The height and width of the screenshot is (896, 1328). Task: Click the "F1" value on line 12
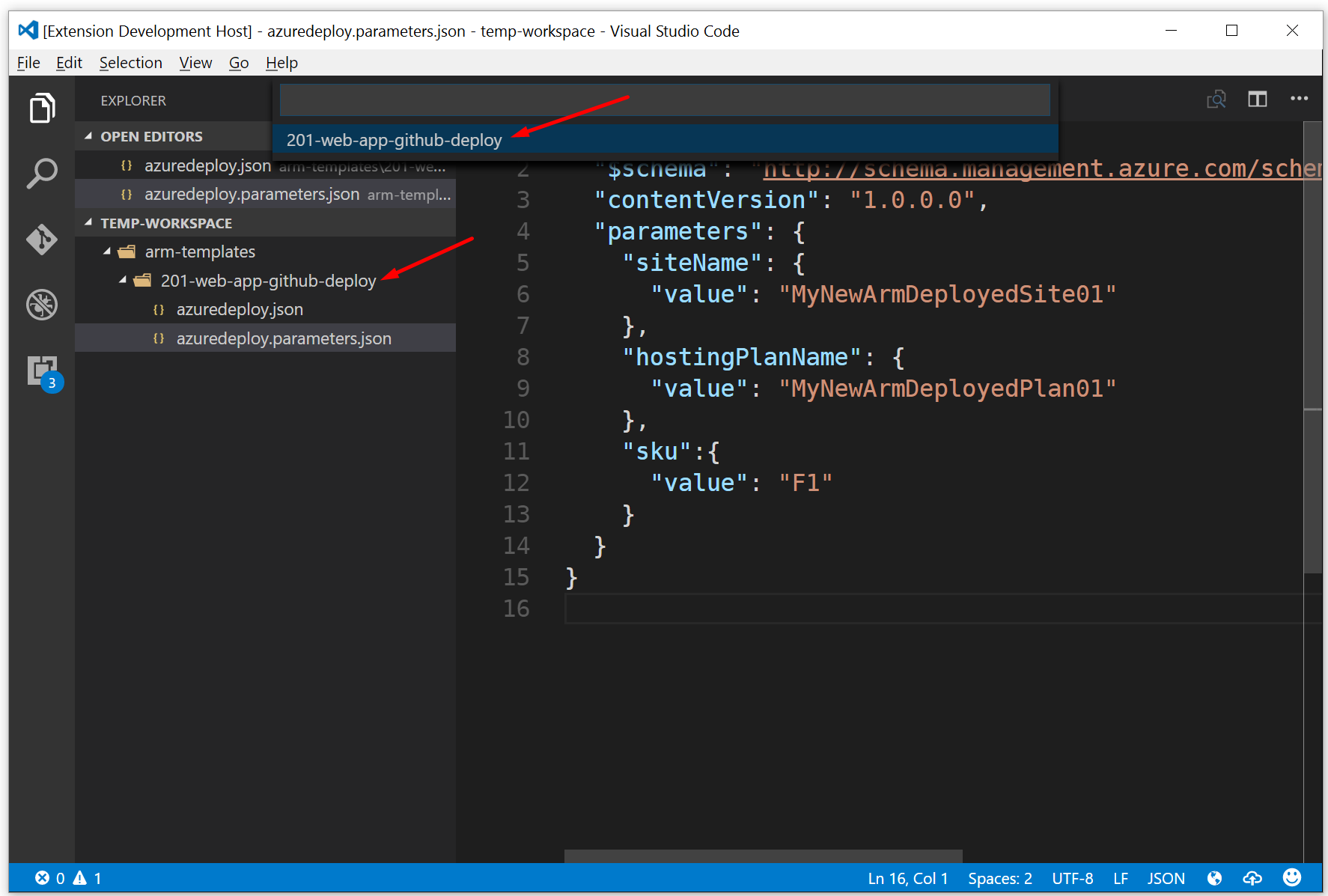click(x=805, y=483)
